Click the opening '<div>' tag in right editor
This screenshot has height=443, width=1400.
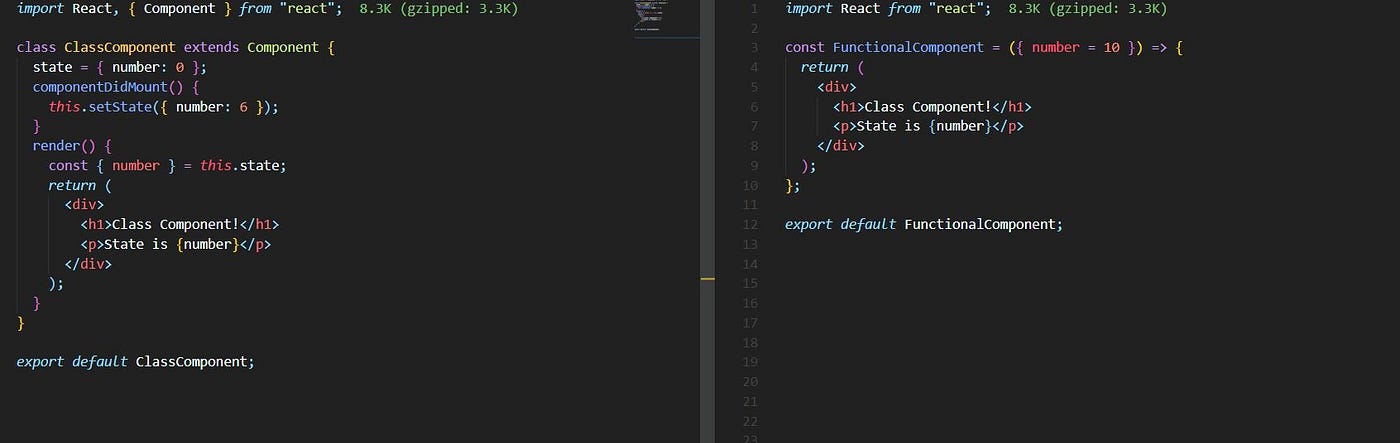[x=837, y=87]
